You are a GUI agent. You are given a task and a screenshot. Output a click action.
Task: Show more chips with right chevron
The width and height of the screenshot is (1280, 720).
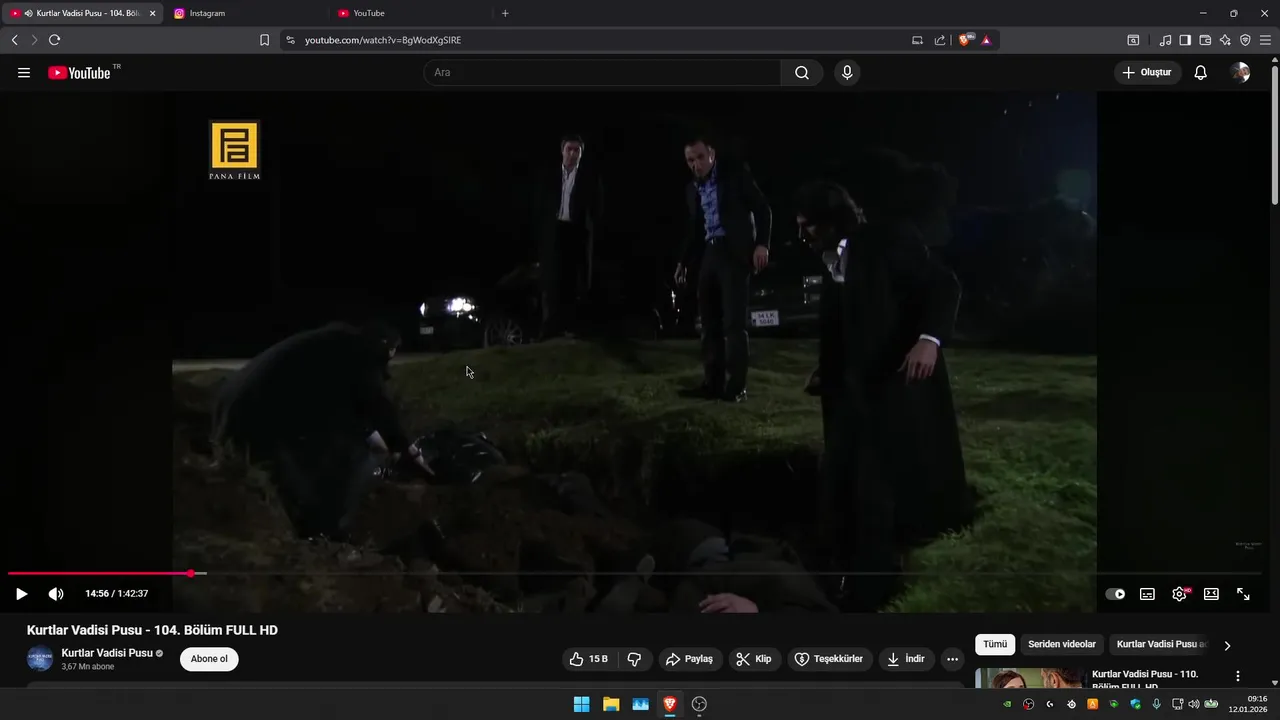[x=1228, y=645]
